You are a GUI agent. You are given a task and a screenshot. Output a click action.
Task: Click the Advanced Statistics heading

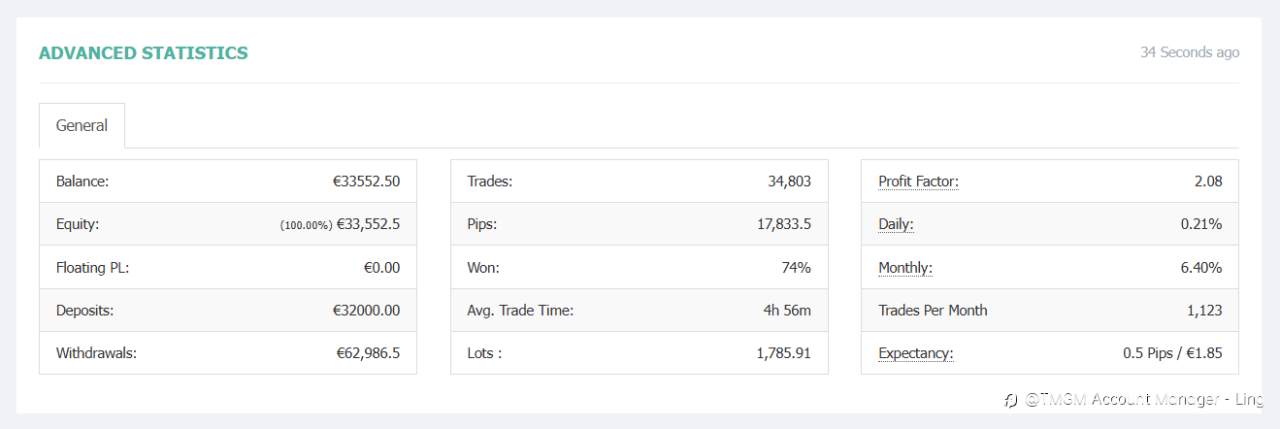coord(143,53)
